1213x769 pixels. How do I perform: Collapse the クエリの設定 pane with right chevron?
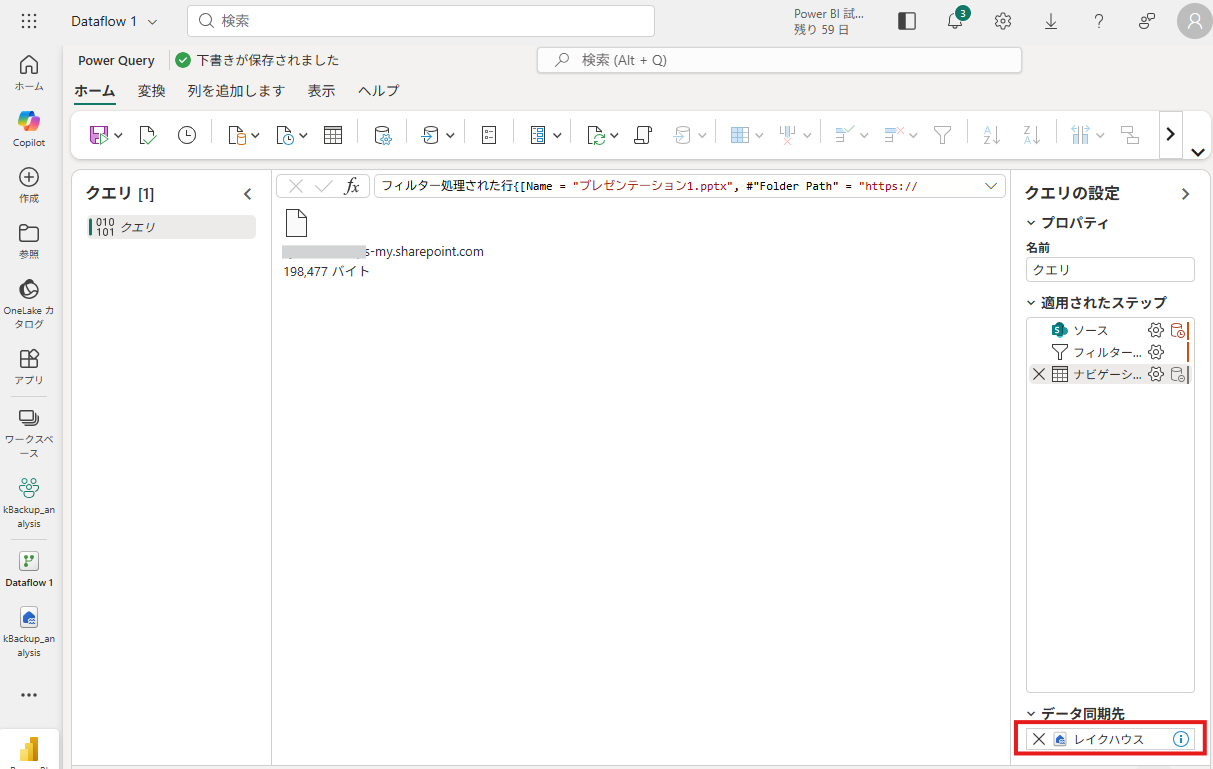1186,194
